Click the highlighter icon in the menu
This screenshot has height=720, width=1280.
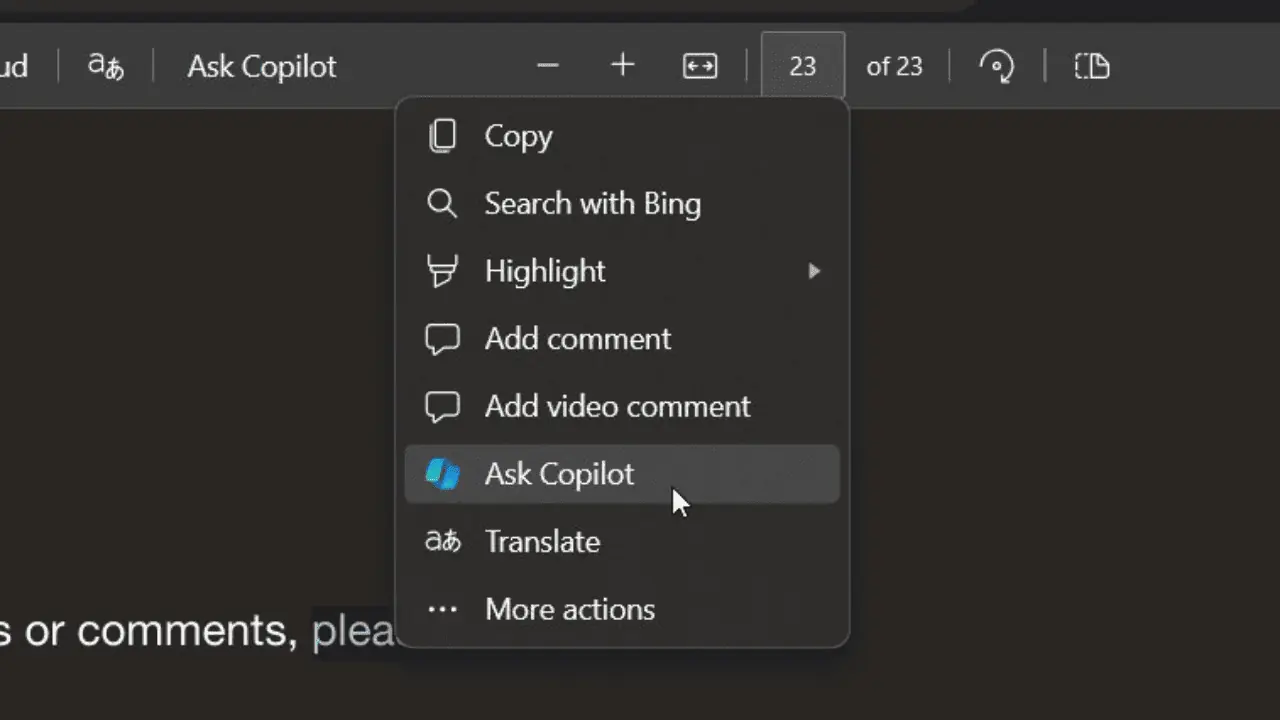[x=442, y=271]
